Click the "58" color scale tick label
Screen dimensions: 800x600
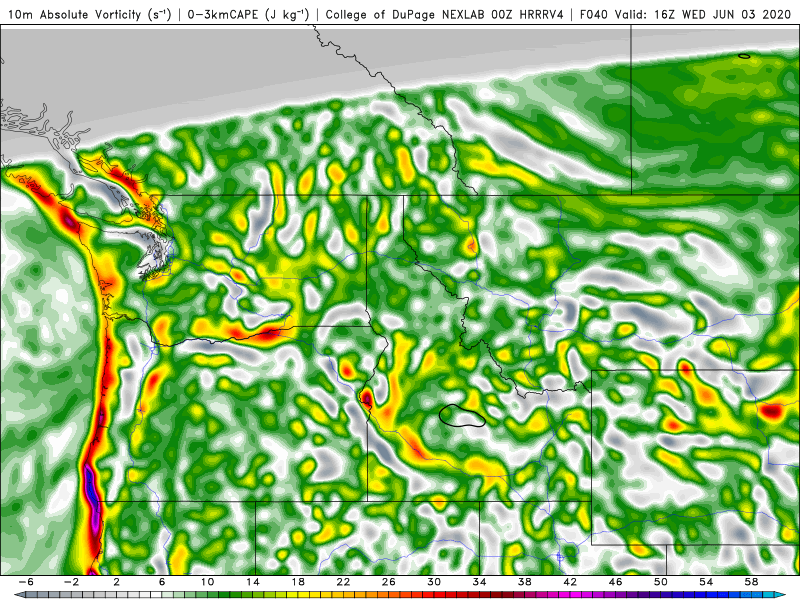coord(752,582)
